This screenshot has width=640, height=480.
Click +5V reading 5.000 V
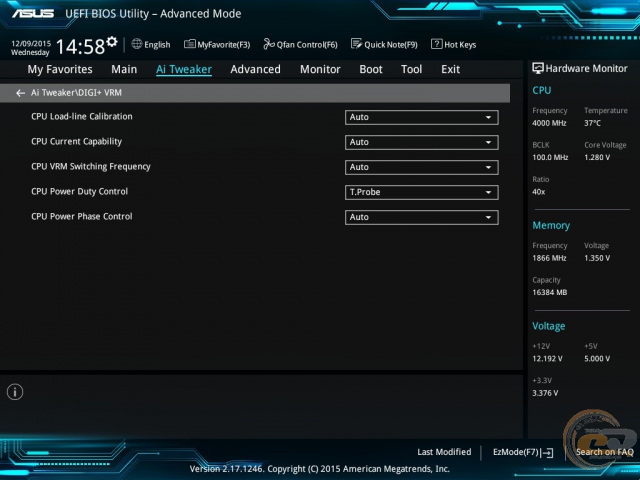597,359
